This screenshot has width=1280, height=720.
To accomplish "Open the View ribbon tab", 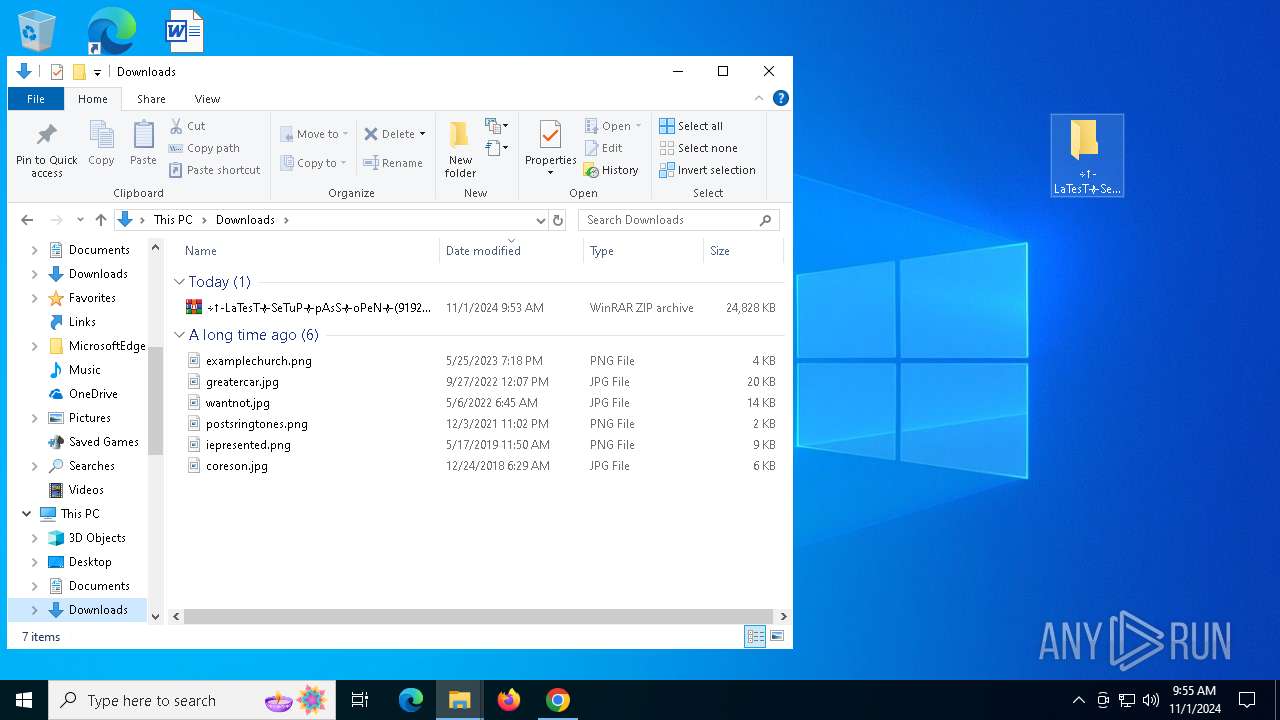I will pos(207,99).
